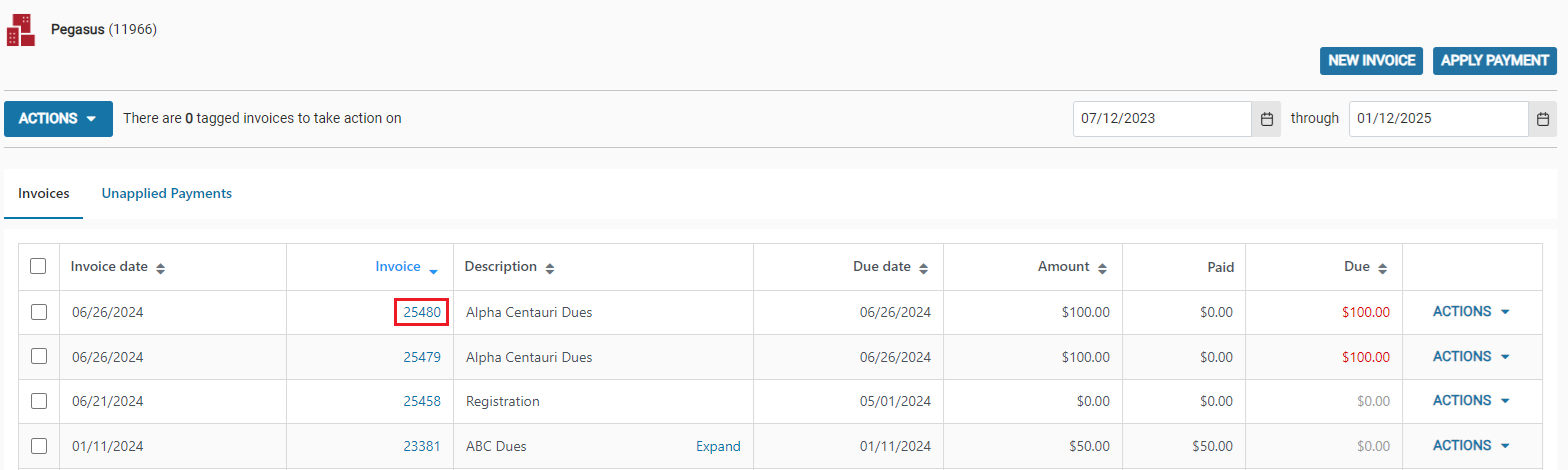1568x470 pixels.
Task: Click the NEW INVOICE button
Action: pos(1372,60)
